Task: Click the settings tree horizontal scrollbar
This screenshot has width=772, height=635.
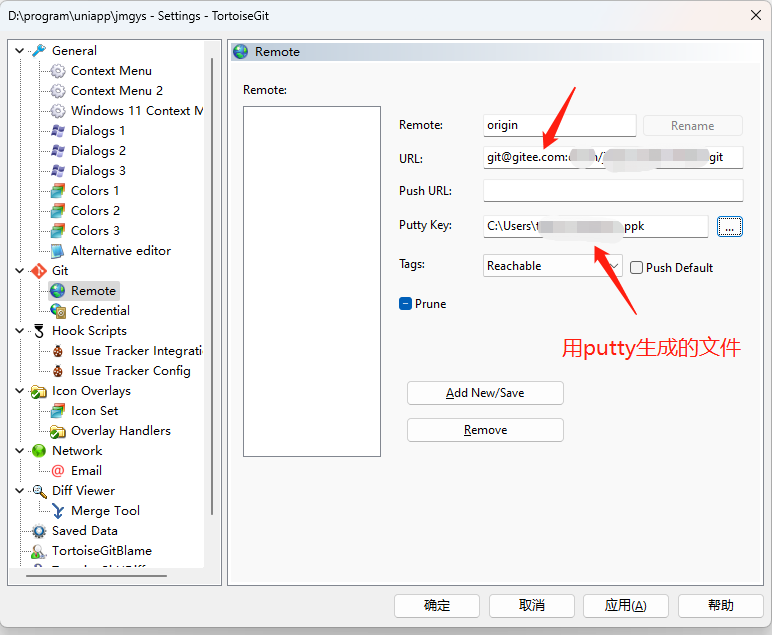Action: coord(96,575)
